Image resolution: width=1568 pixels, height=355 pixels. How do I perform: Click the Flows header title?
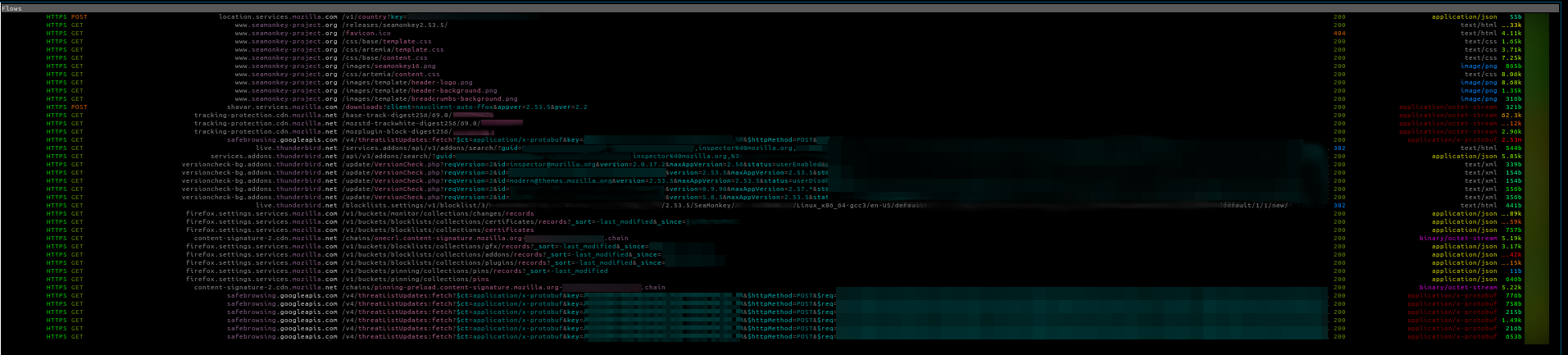coord(12,8)
